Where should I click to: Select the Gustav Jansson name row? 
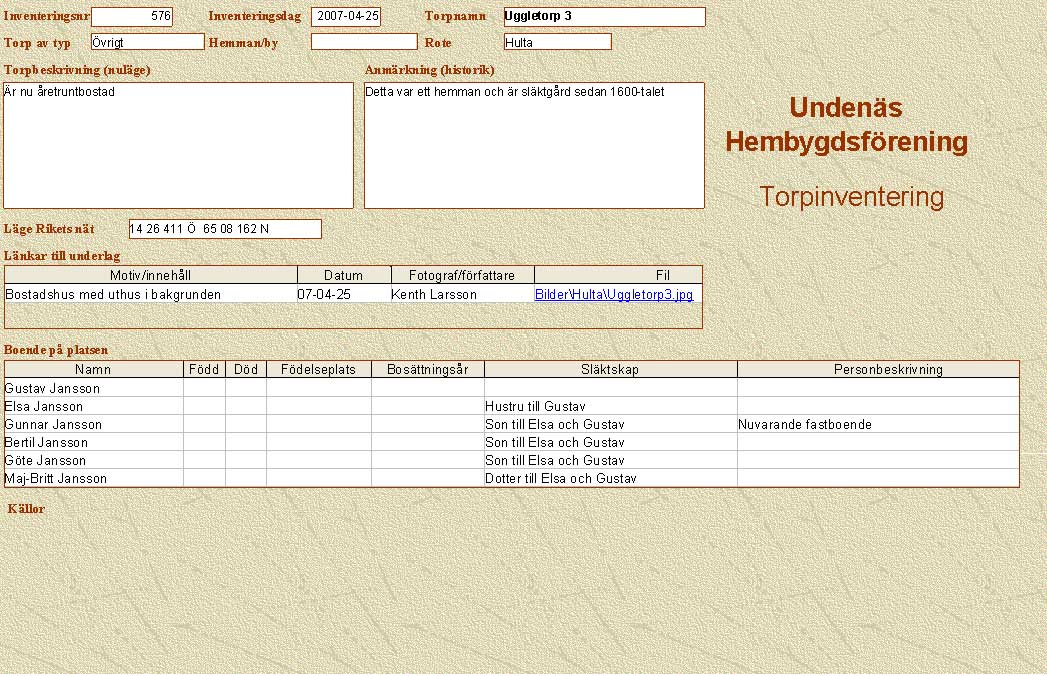click(x=93, y=388)
